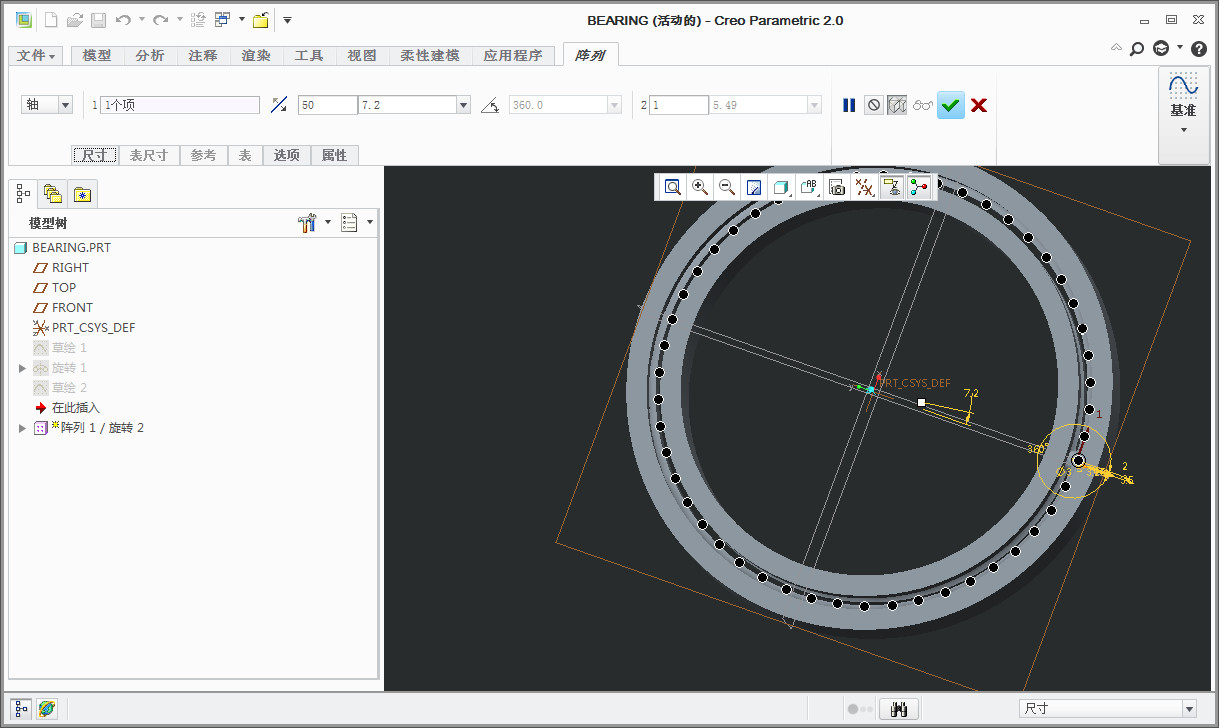Toggle the no-preview mode button
The image size is (1219, 728).
tap(874, 105)
